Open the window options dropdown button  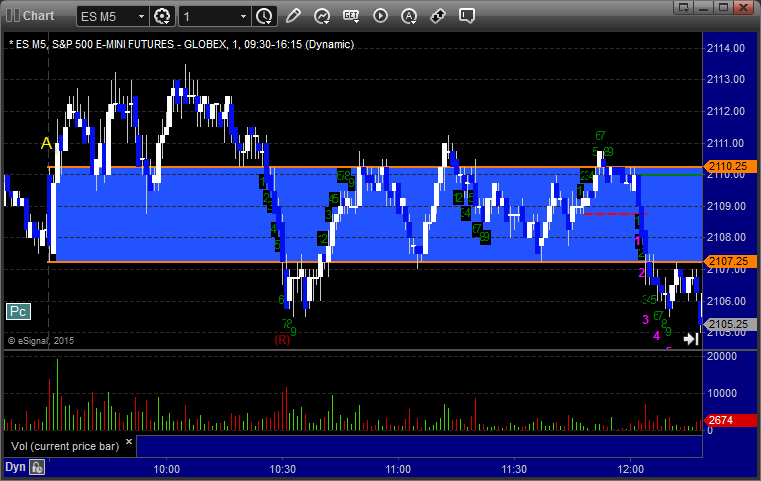(684, 7)
